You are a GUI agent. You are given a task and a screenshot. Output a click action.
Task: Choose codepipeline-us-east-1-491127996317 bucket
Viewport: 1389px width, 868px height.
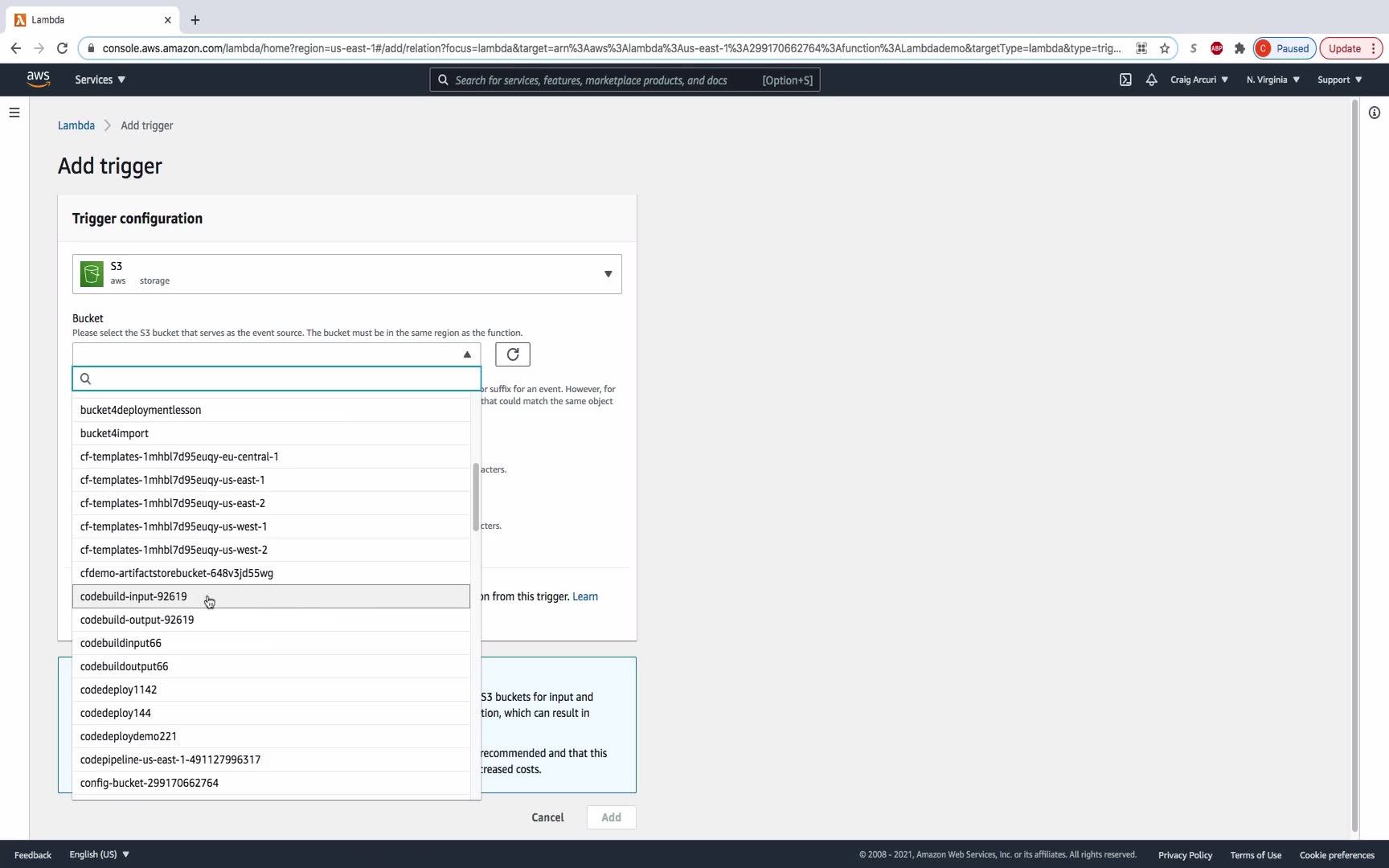coord(272,759)
